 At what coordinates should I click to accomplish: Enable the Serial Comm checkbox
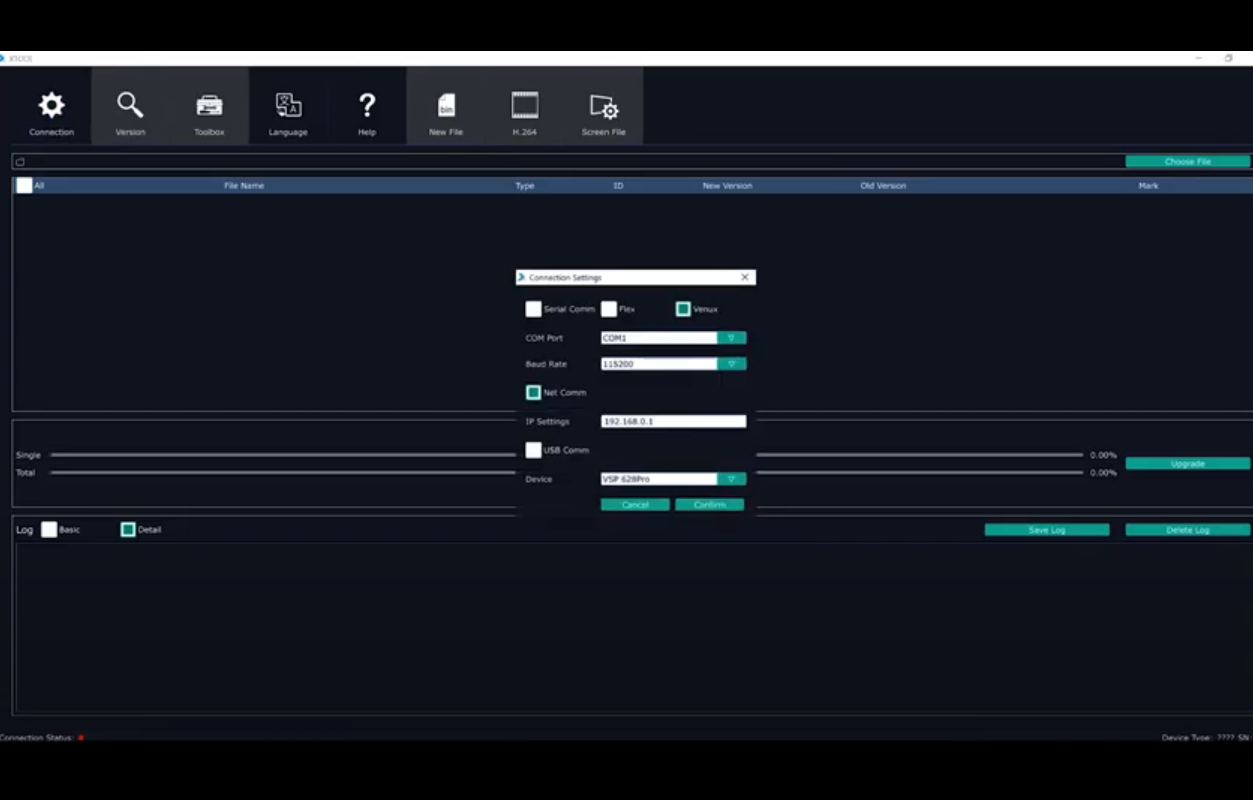[x=534, y=309]
